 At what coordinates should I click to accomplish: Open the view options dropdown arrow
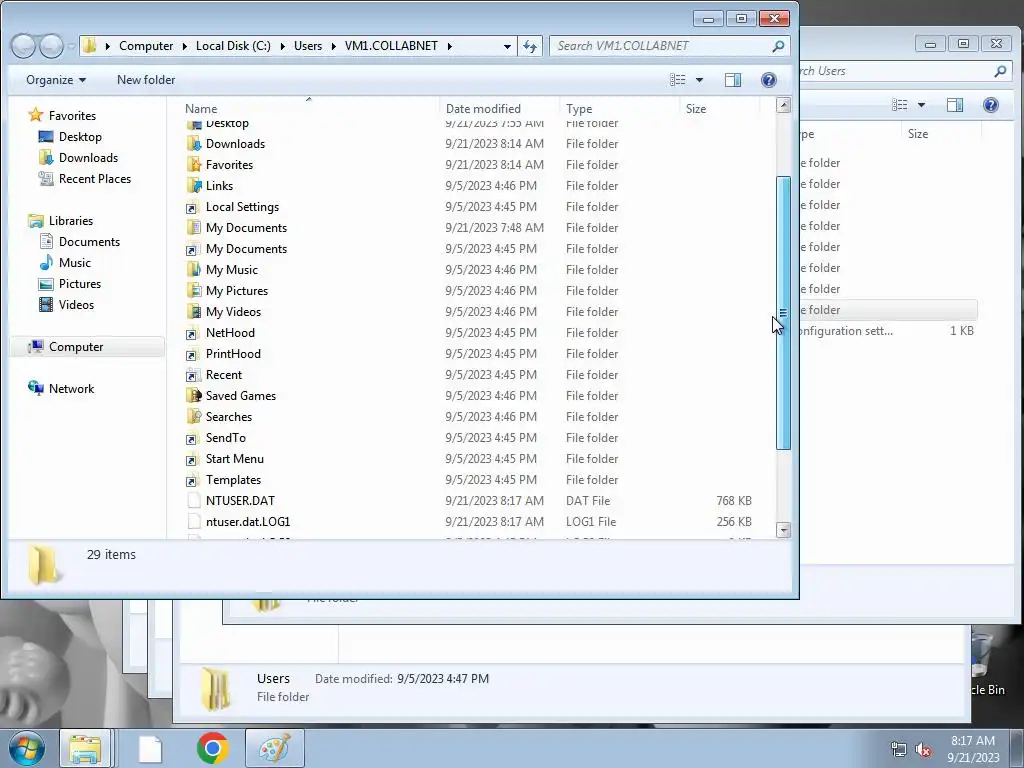point(699,80)
